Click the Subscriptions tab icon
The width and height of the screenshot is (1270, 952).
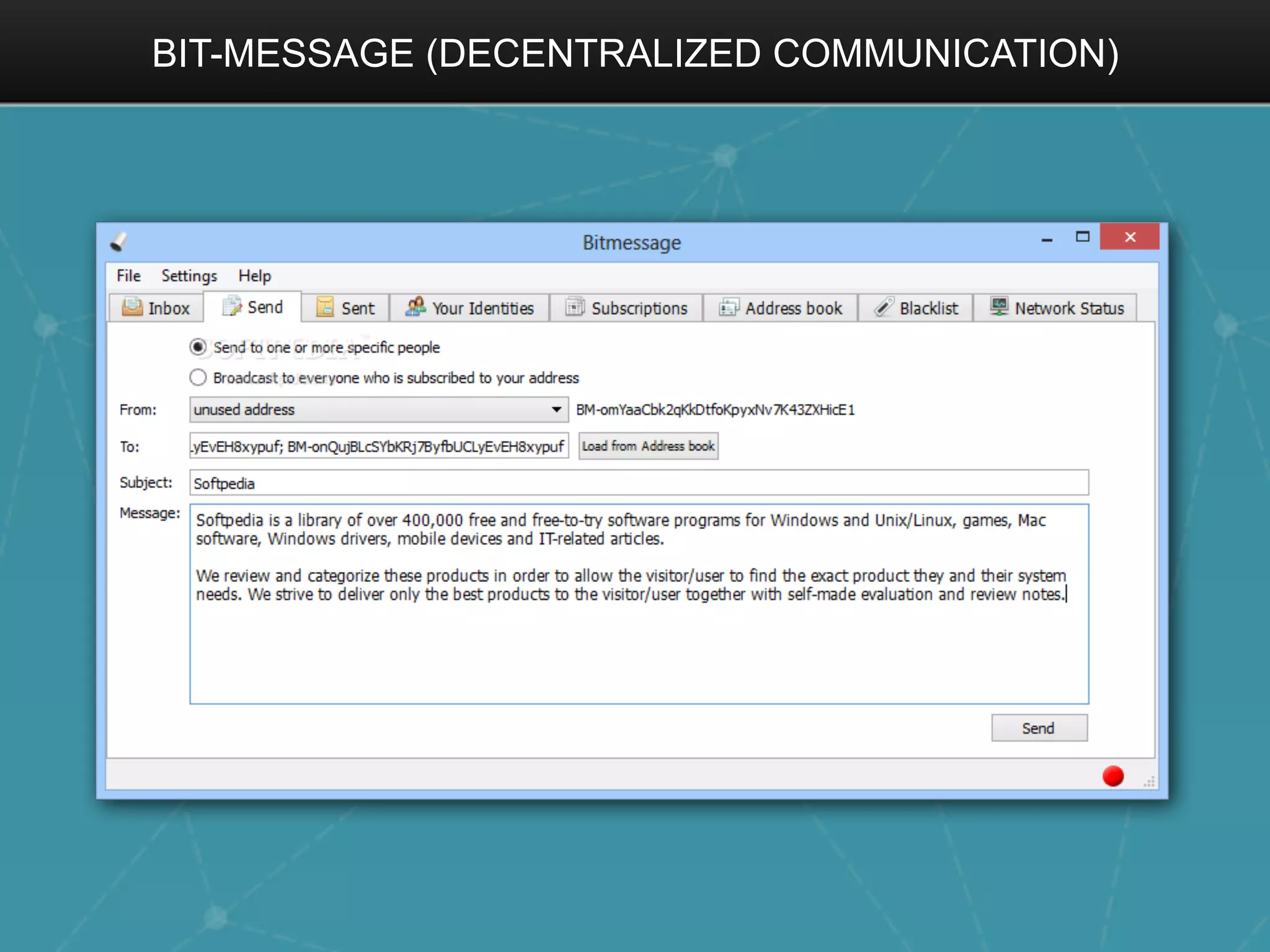coord(575,307)
